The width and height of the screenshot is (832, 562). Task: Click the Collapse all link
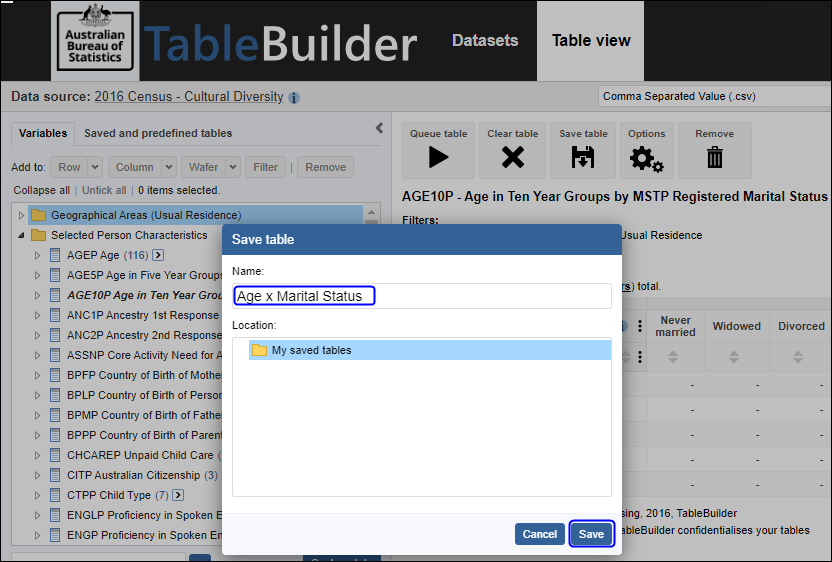pos(41,190)
